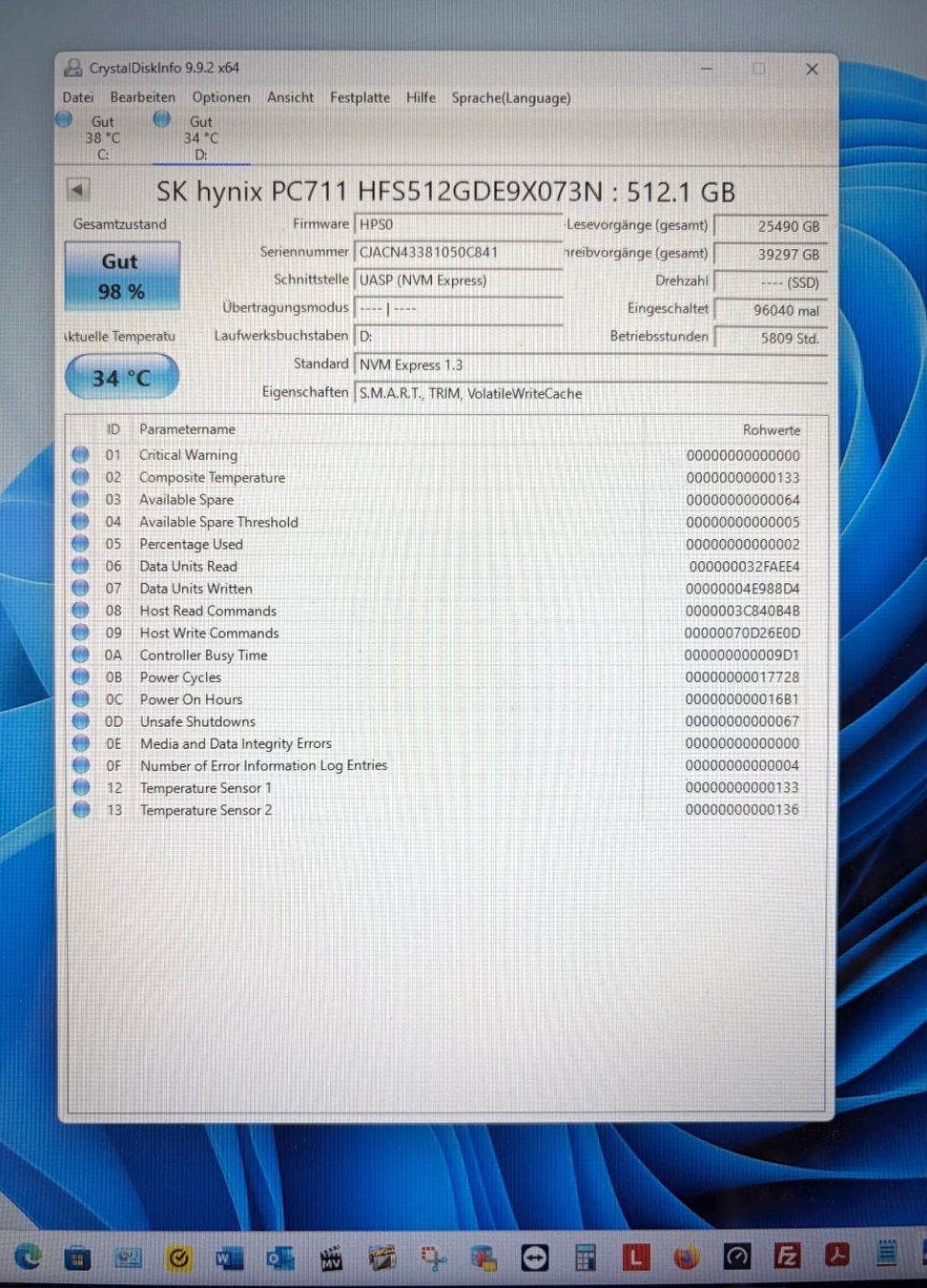Click status dot of Percentage Used row
Image resolution: width=927 pixels, height=1288 pixels.
pos(81,544)
